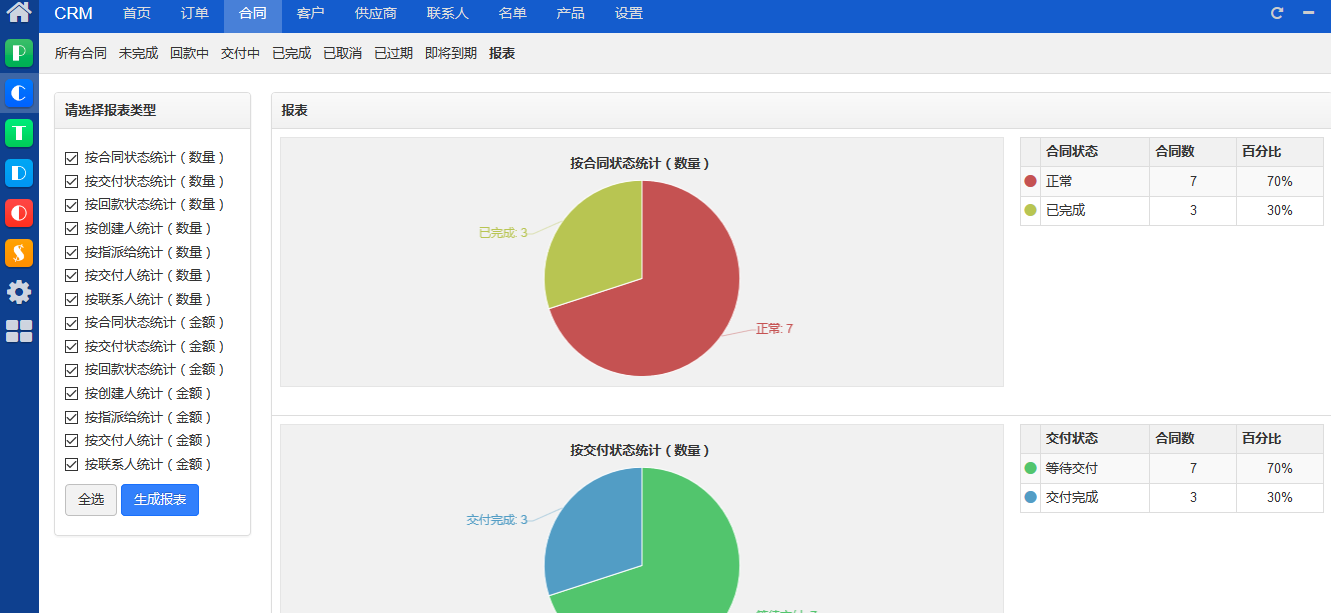This screenshot has height=613, width=1331.
Task: Go to the home house icon
Action: coord(19,13)
